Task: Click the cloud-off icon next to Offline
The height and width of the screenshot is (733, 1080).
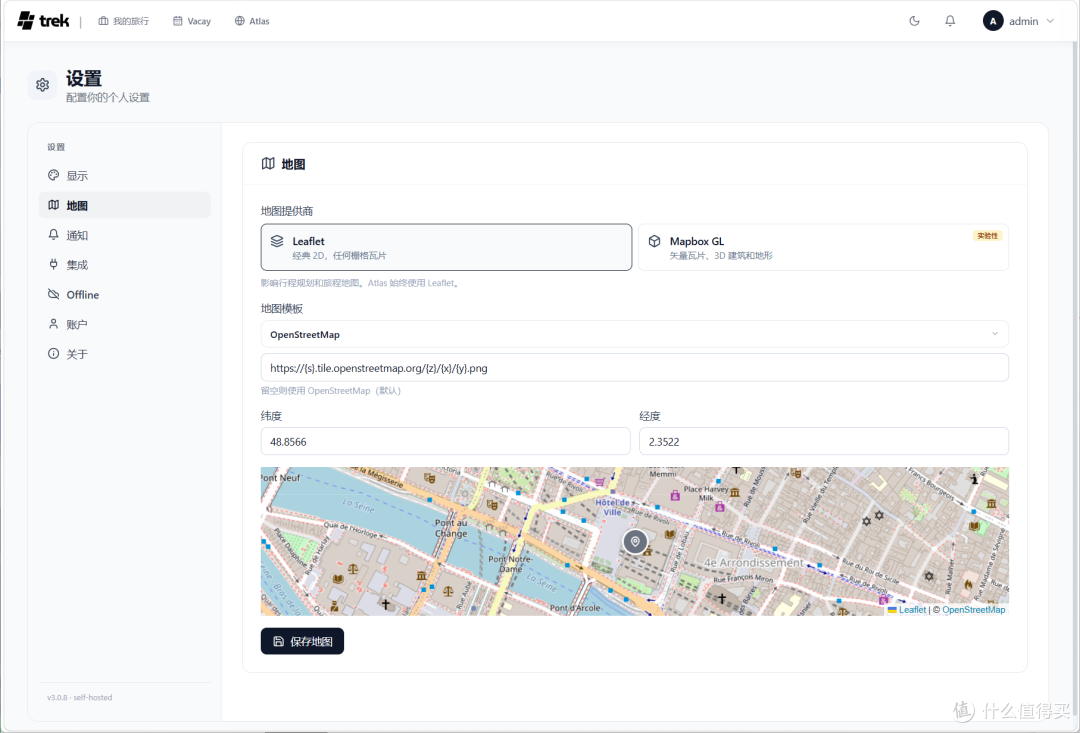Action: coord(53,294)
